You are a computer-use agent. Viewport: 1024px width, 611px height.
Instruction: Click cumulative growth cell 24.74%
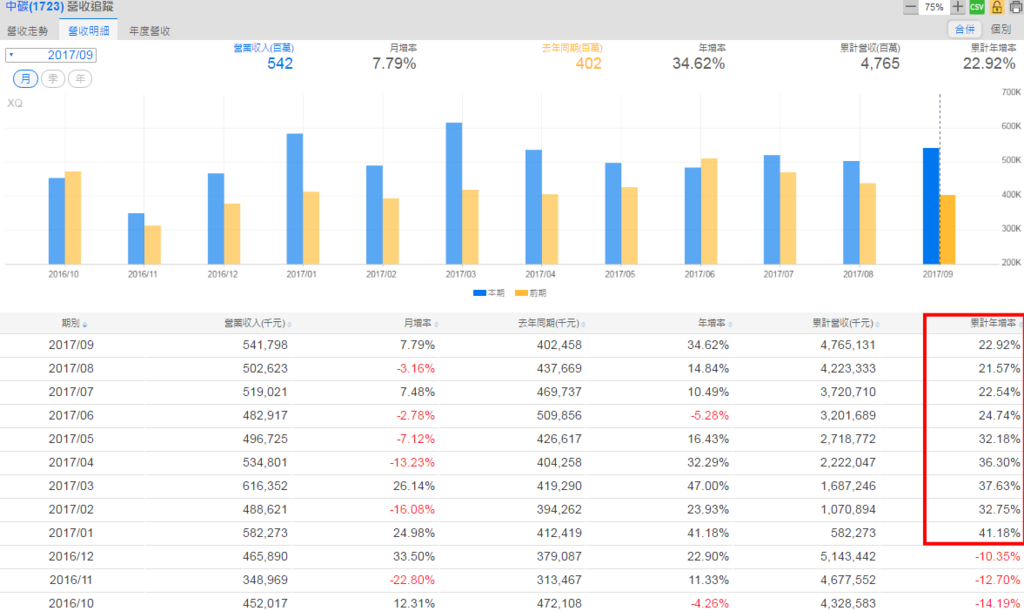click(999, 416)
